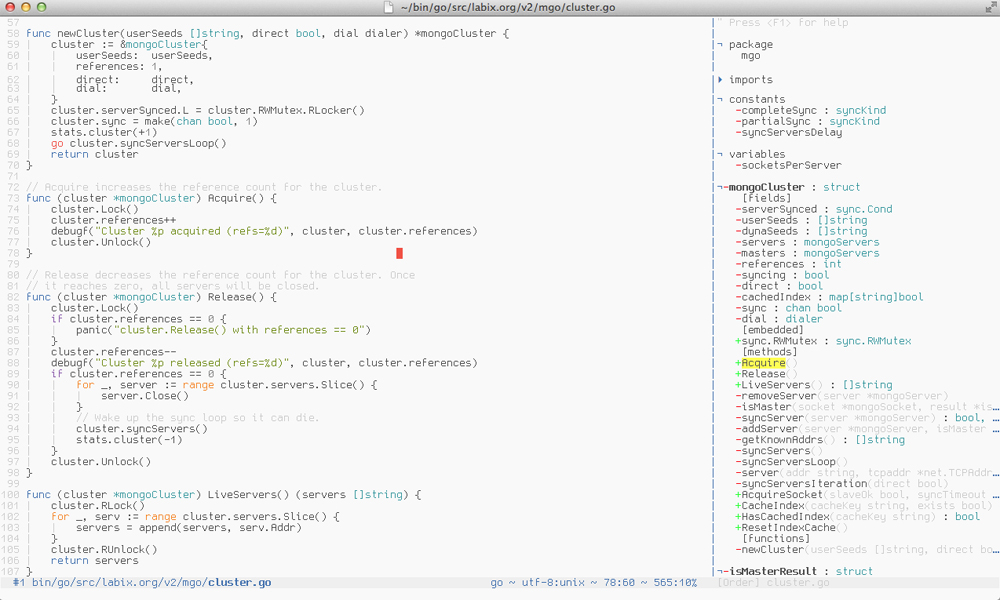1000x600 pixels.
Task: Select isMaster method in tagbar
Action: (766, 407)
